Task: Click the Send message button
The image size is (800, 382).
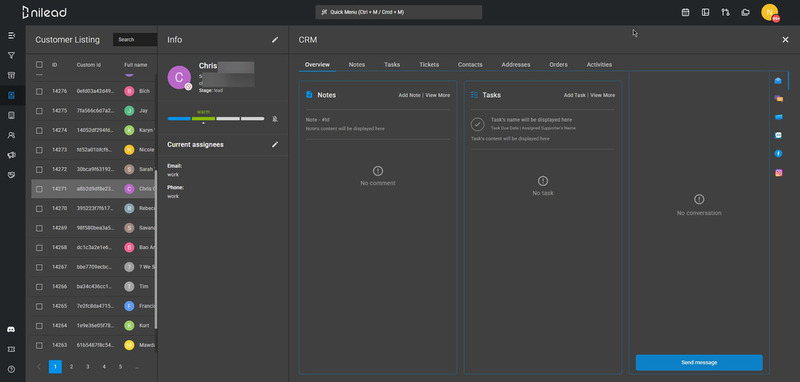Action: coord(699,363)
